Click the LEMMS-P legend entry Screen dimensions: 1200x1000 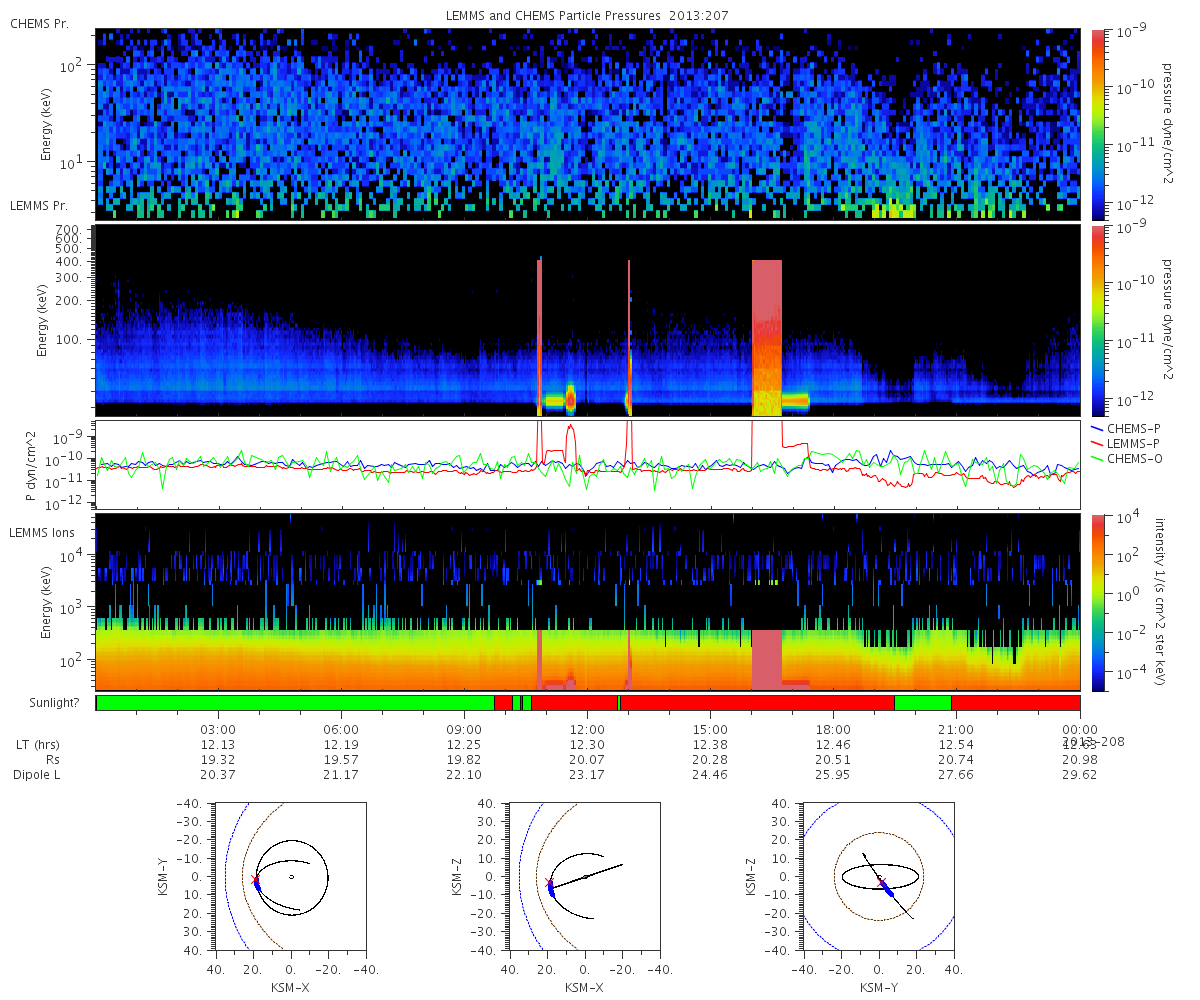pyautogui.click(x=1127, y=442)
